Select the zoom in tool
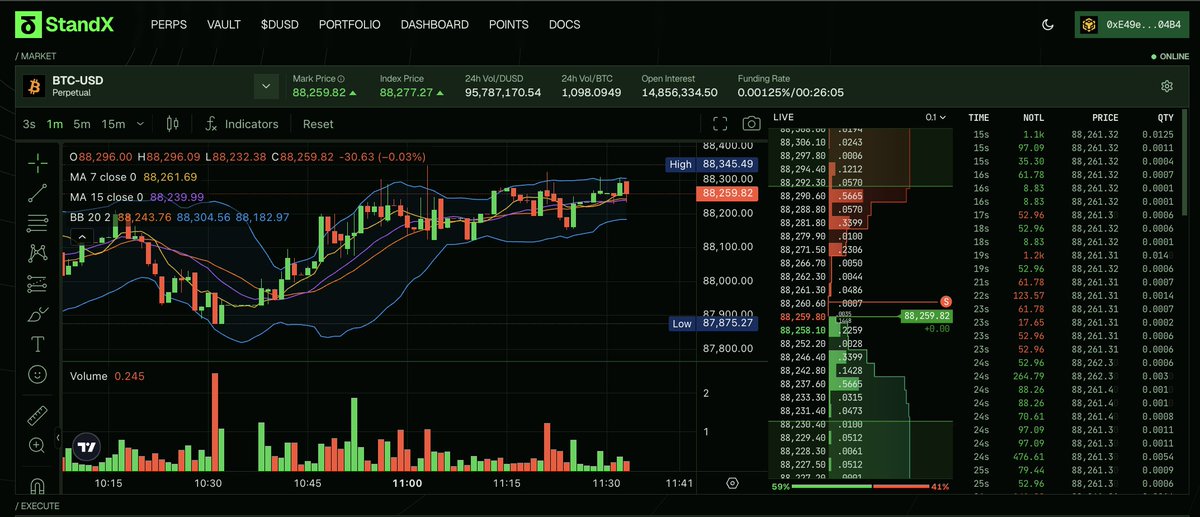This screenshot has width=1200, height=517. [38, 445]
